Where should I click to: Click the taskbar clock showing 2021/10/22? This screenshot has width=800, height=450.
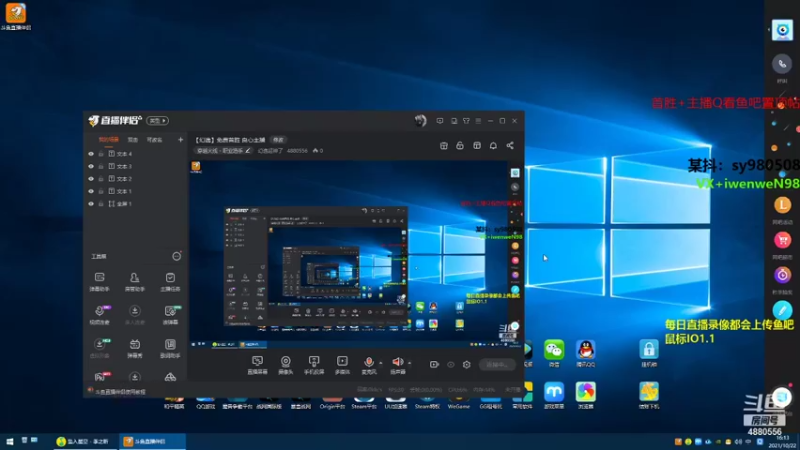[x=783, y=442]
